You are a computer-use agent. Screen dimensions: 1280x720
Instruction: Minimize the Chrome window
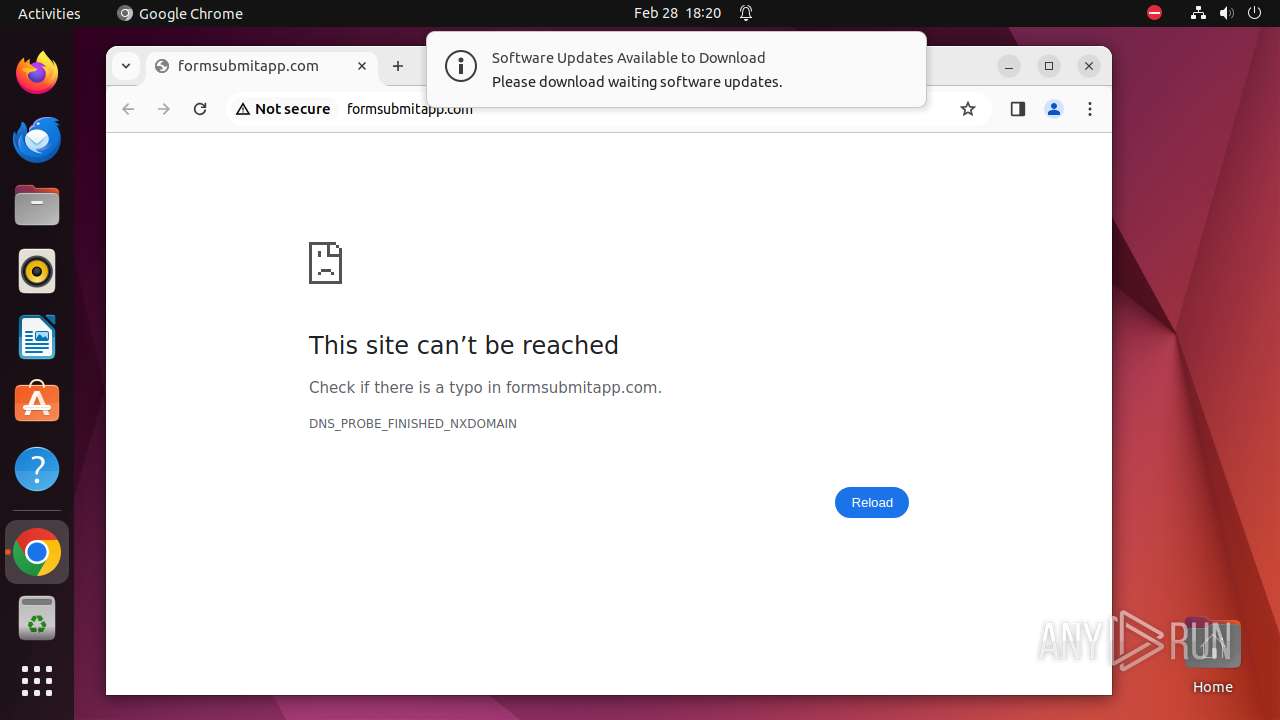click(x=1009, y=66)
